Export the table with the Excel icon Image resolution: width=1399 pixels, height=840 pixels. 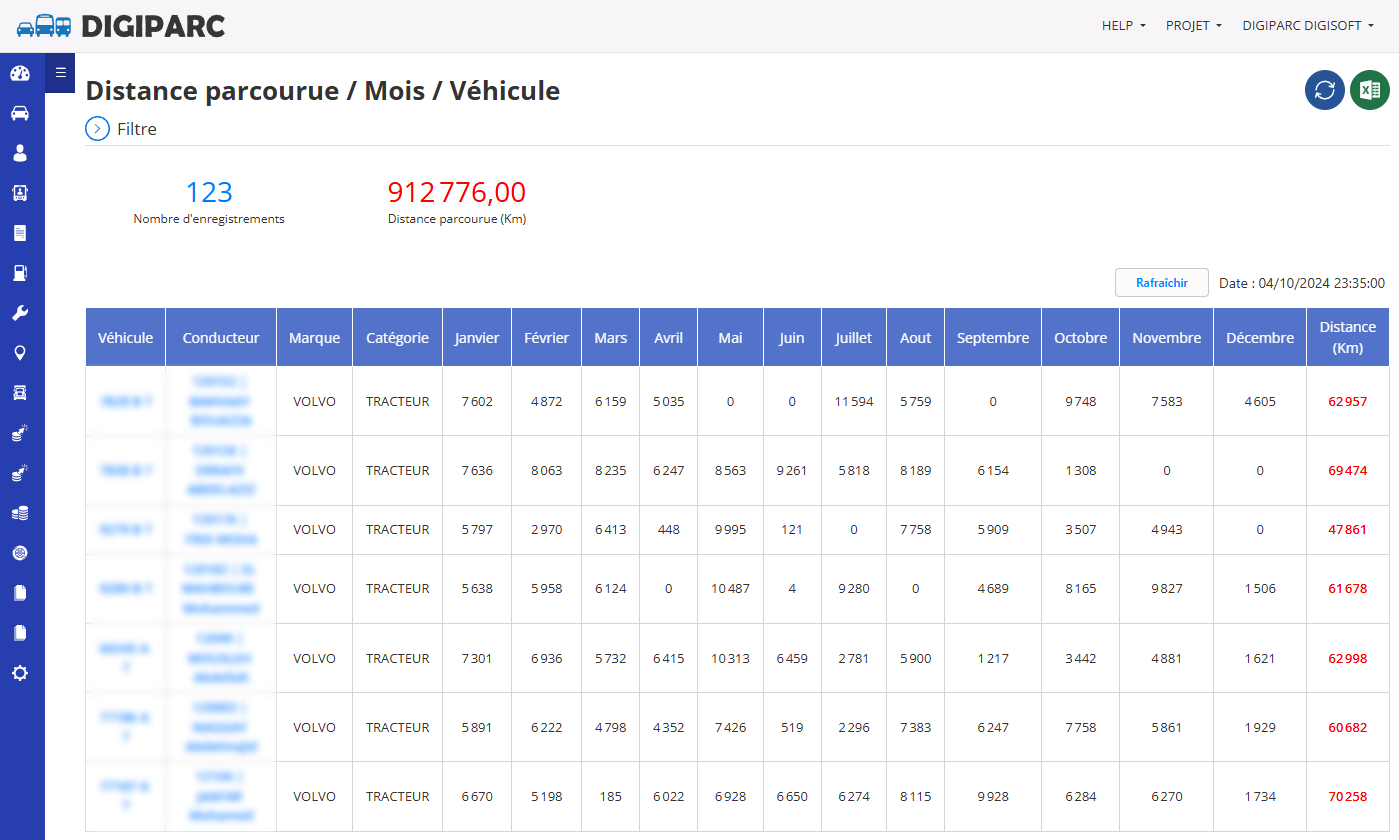coord(1370,90)
